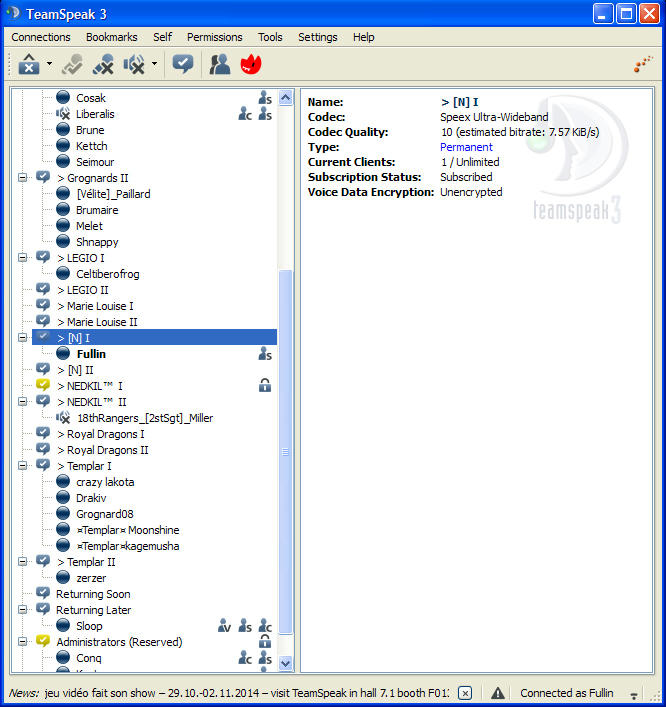The height and width of the screenshot is (707, 666).
Task: Collapse the LEGIO I channel
Action: (x=23, y=258)
